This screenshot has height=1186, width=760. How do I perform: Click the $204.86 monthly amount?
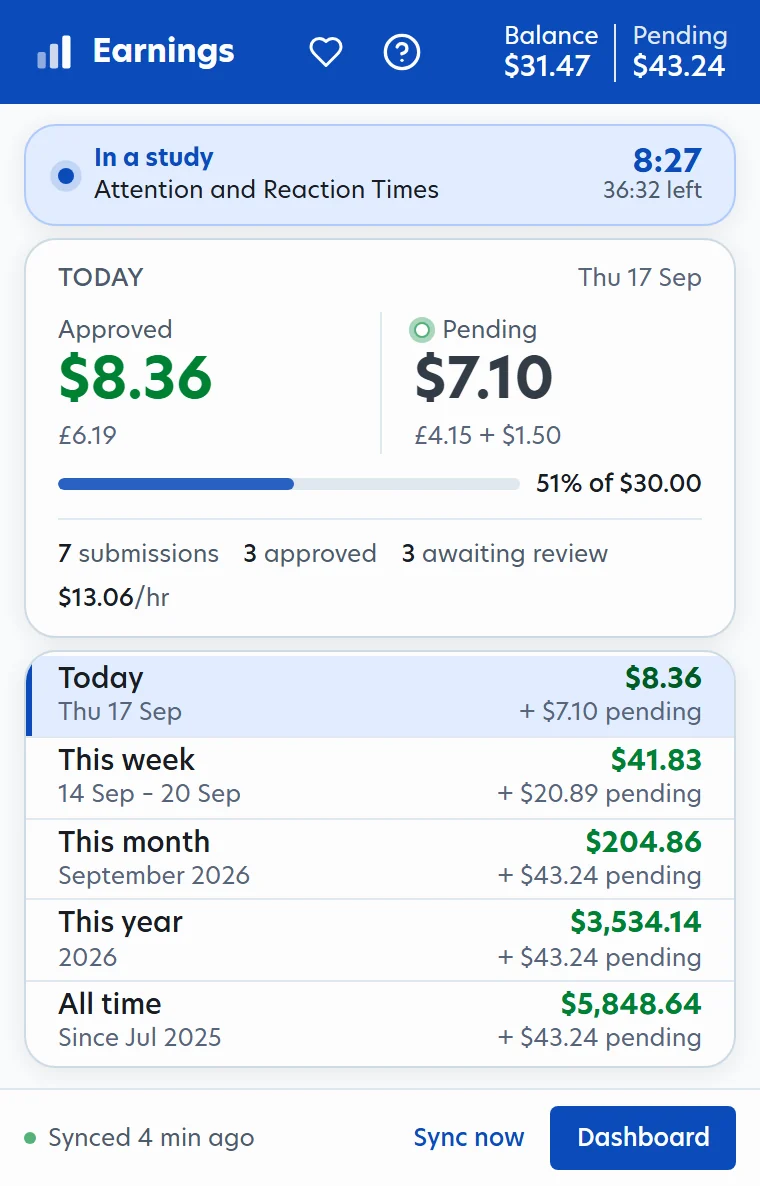click(x=644, y=842)
